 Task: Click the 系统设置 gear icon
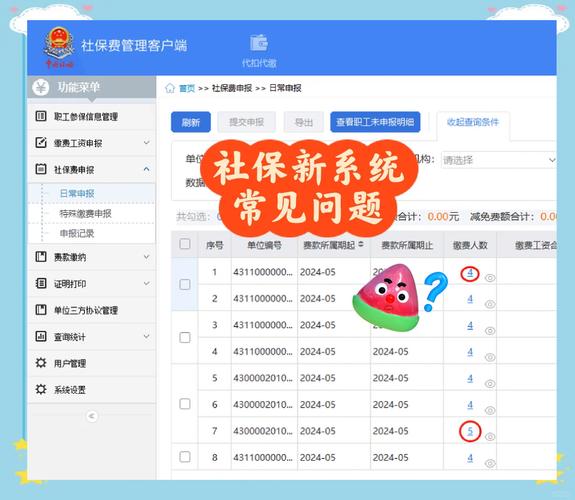tap(41, 389)
